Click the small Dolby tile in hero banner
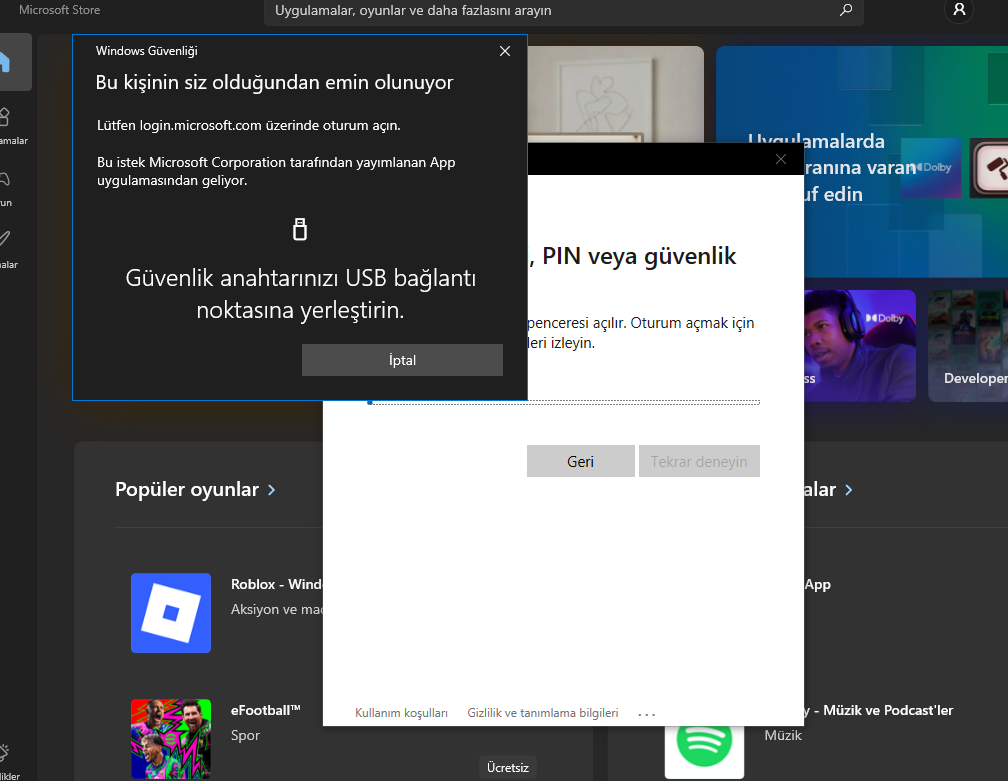This screenshot has height=781, width=1008. (930, 168)
